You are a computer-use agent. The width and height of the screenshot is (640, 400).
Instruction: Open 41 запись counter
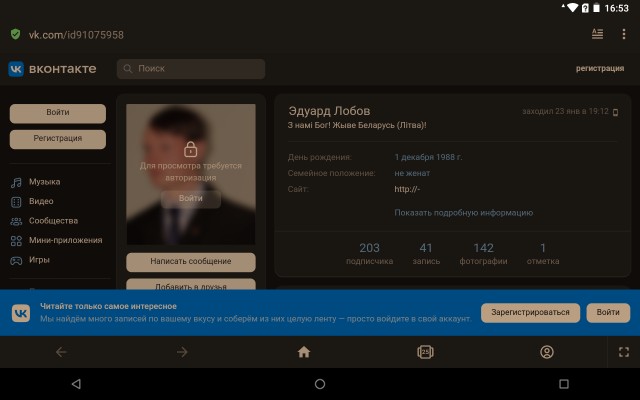426,254
